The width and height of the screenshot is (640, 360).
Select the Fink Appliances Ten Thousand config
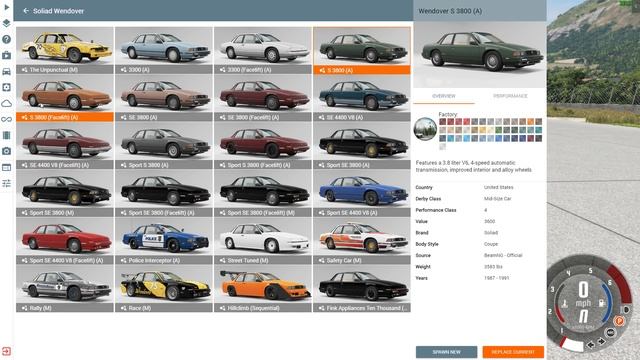(x=362, y=289)
